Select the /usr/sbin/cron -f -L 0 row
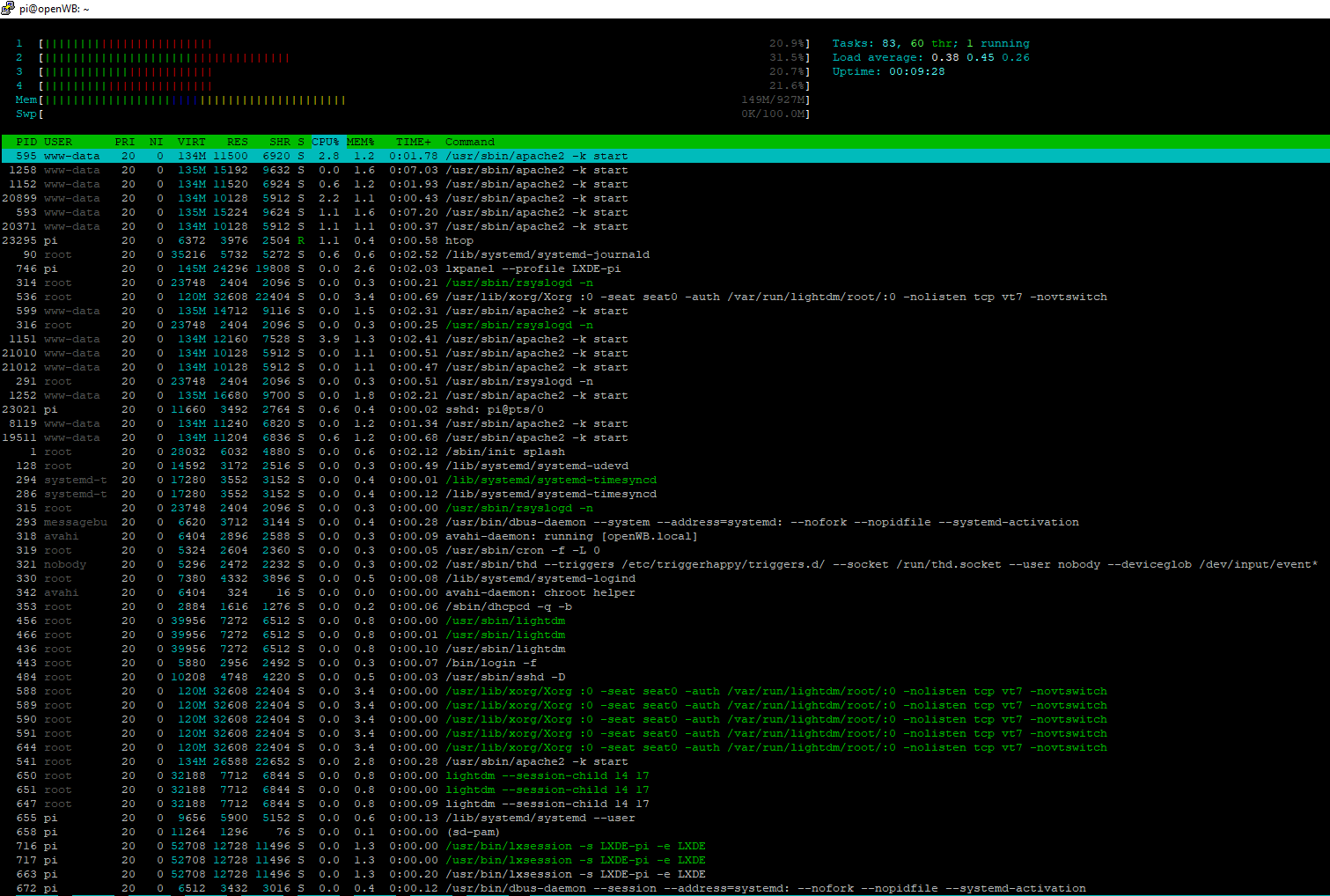1330x896 pixels. tap(665, 550)
